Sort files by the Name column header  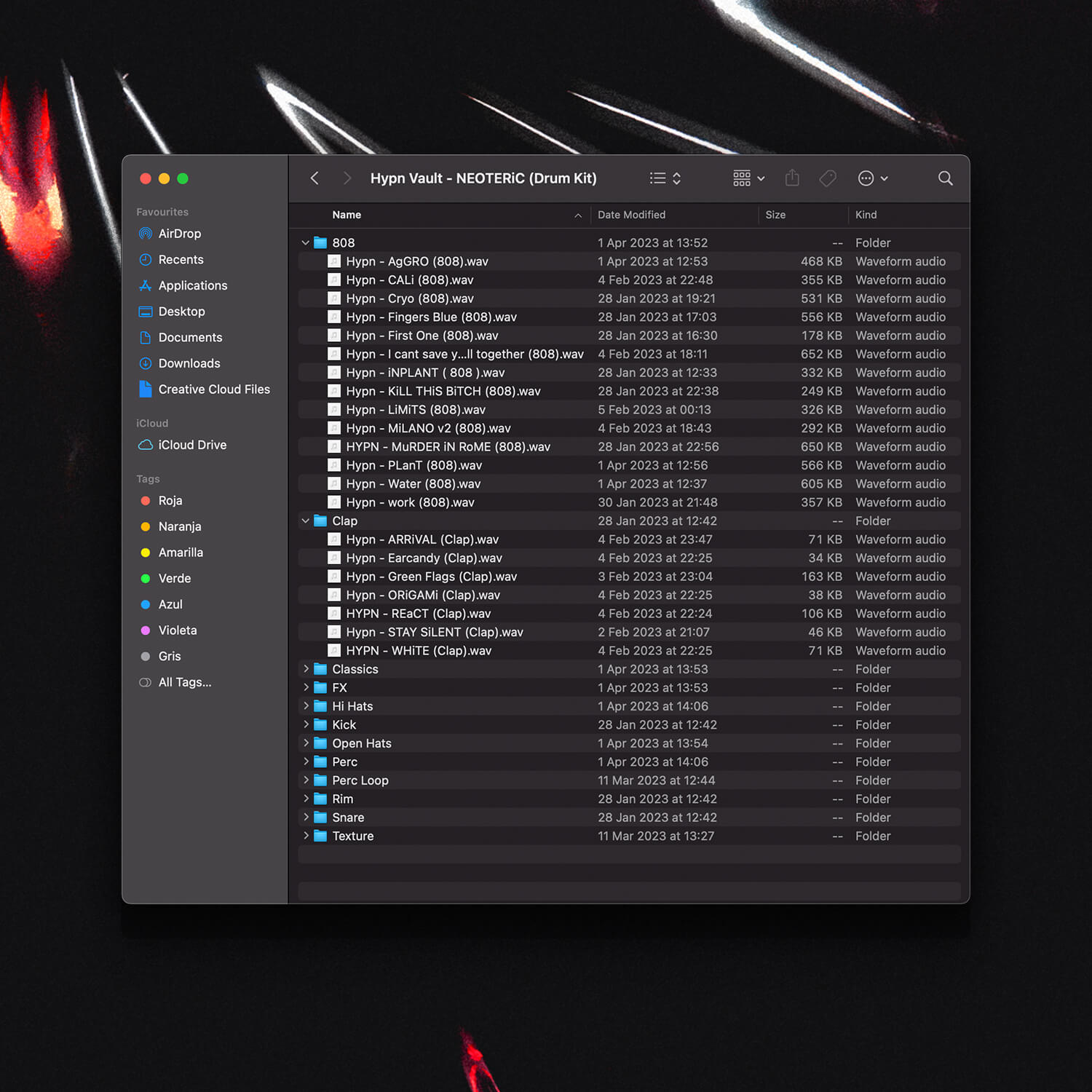click(347, 215)
